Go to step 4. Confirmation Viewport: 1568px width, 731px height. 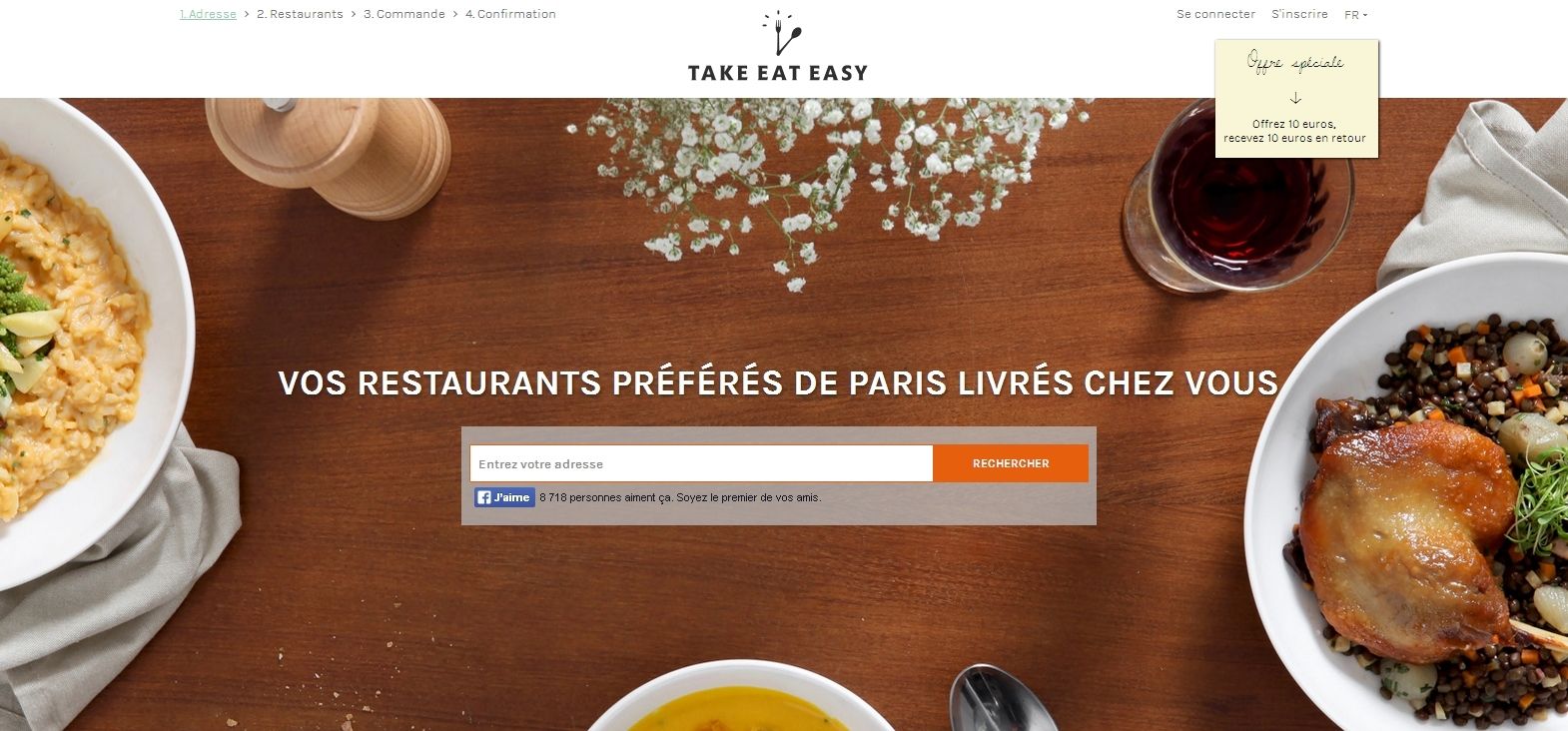tap(510, 14)
